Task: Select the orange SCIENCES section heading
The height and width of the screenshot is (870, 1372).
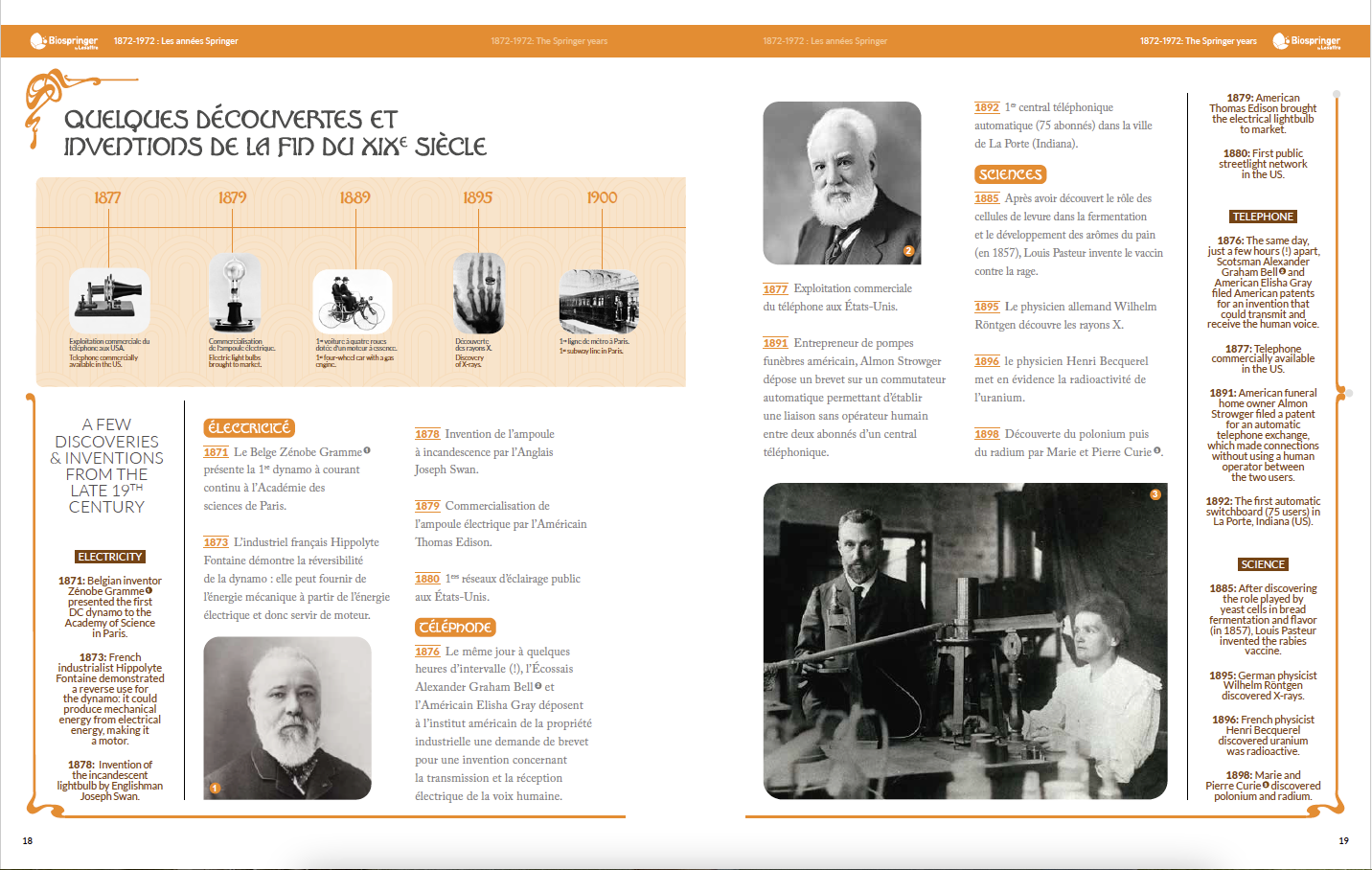Action: tap(1010, 174)
